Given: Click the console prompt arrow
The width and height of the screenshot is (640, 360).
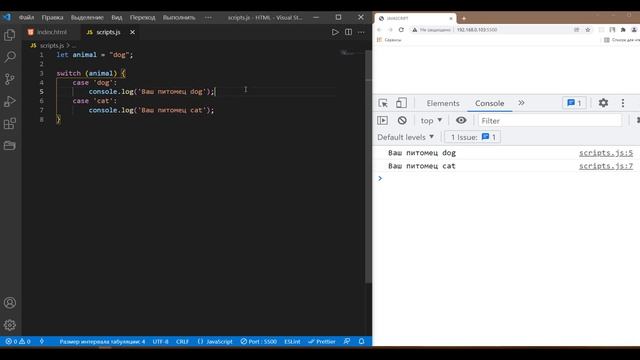Looking at the screenshot, I should click(x=380, y=178).
